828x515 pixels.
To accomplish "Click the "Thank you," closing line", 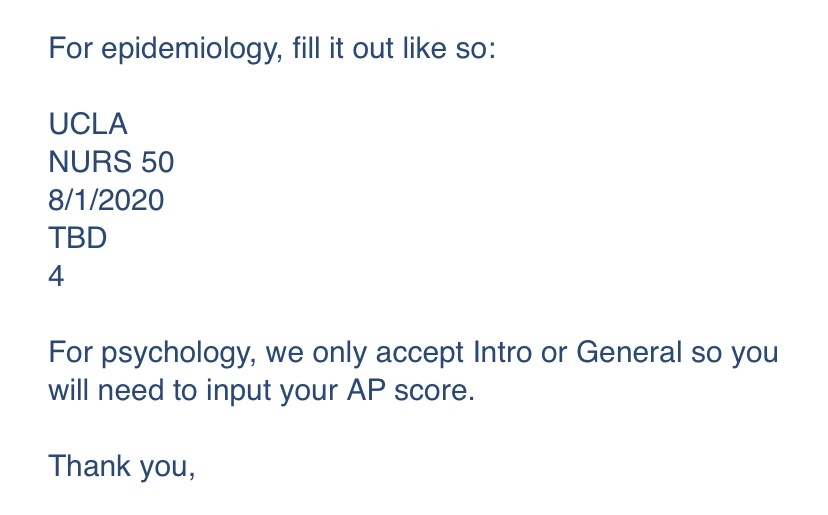I will 122,466.
